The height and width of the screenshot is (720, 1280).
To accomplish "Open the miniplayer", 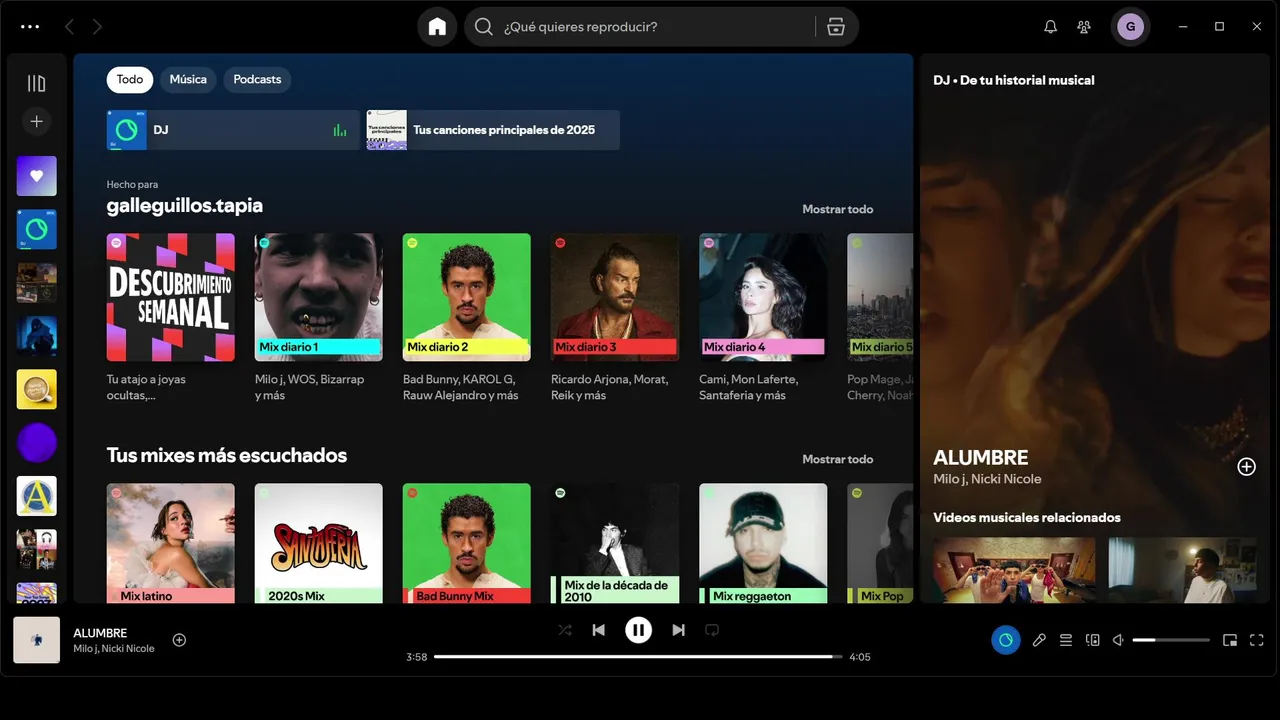I will [x=1230, y=640].
